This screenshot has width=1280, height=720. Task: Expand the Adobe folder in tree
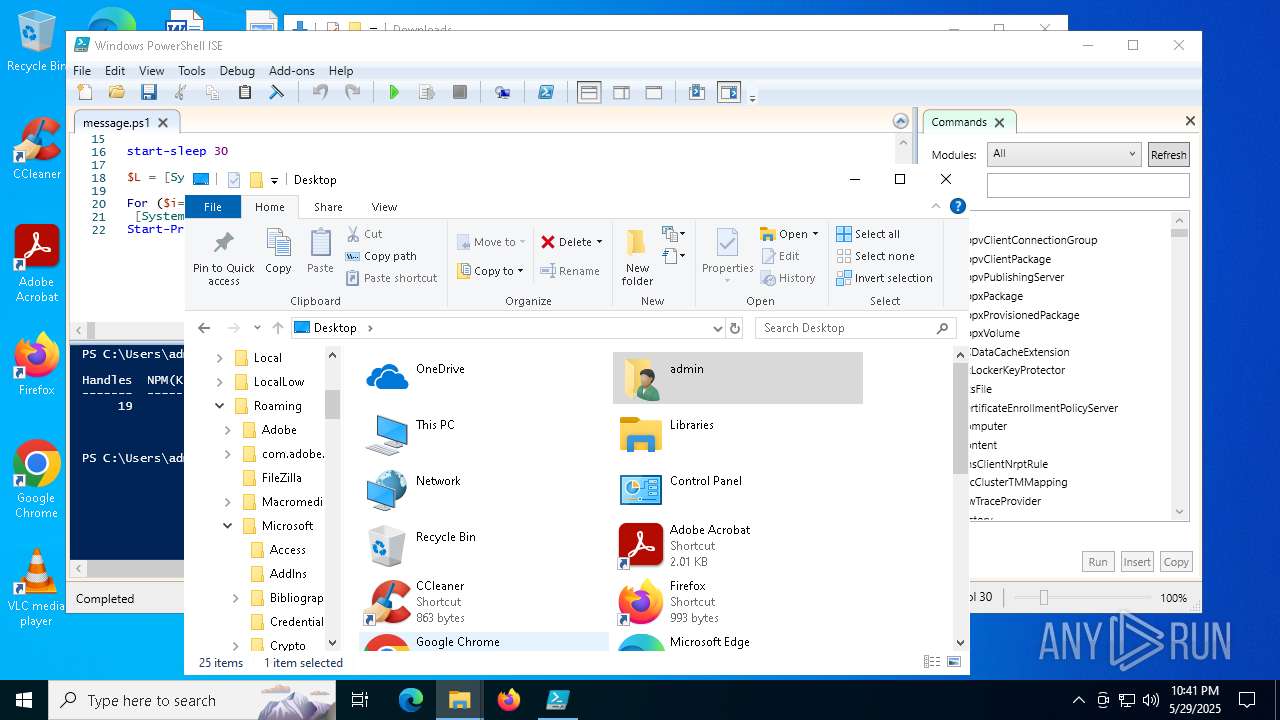[227, 430]
